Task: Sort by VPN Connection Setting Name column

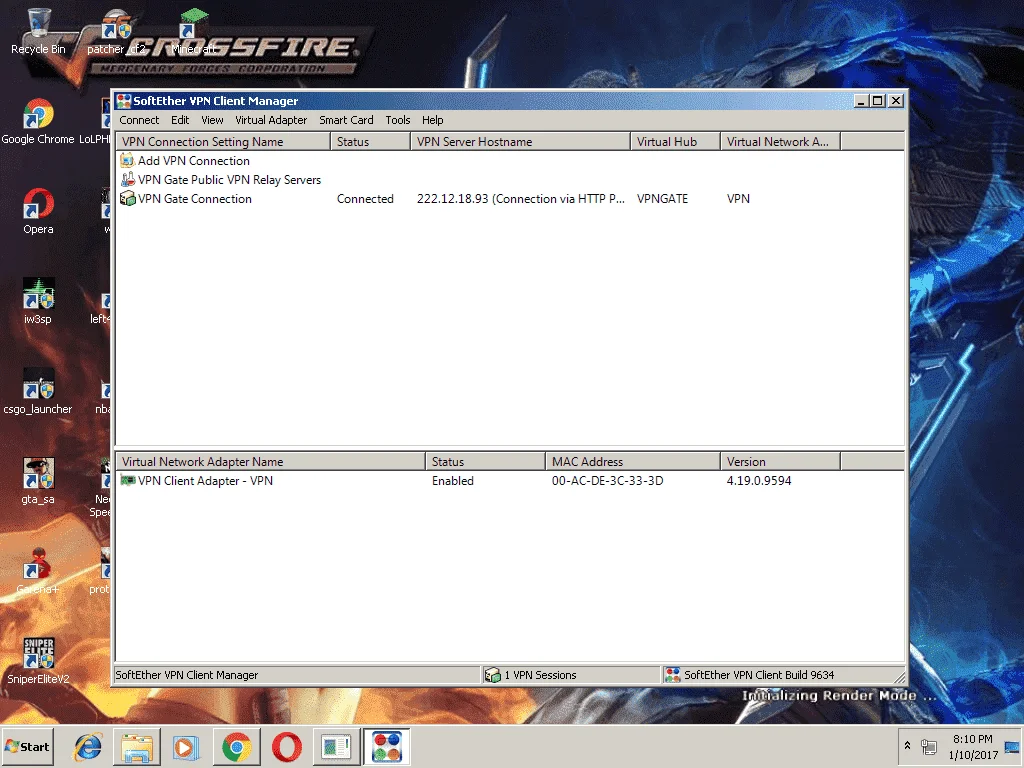Action: [223, 142]
